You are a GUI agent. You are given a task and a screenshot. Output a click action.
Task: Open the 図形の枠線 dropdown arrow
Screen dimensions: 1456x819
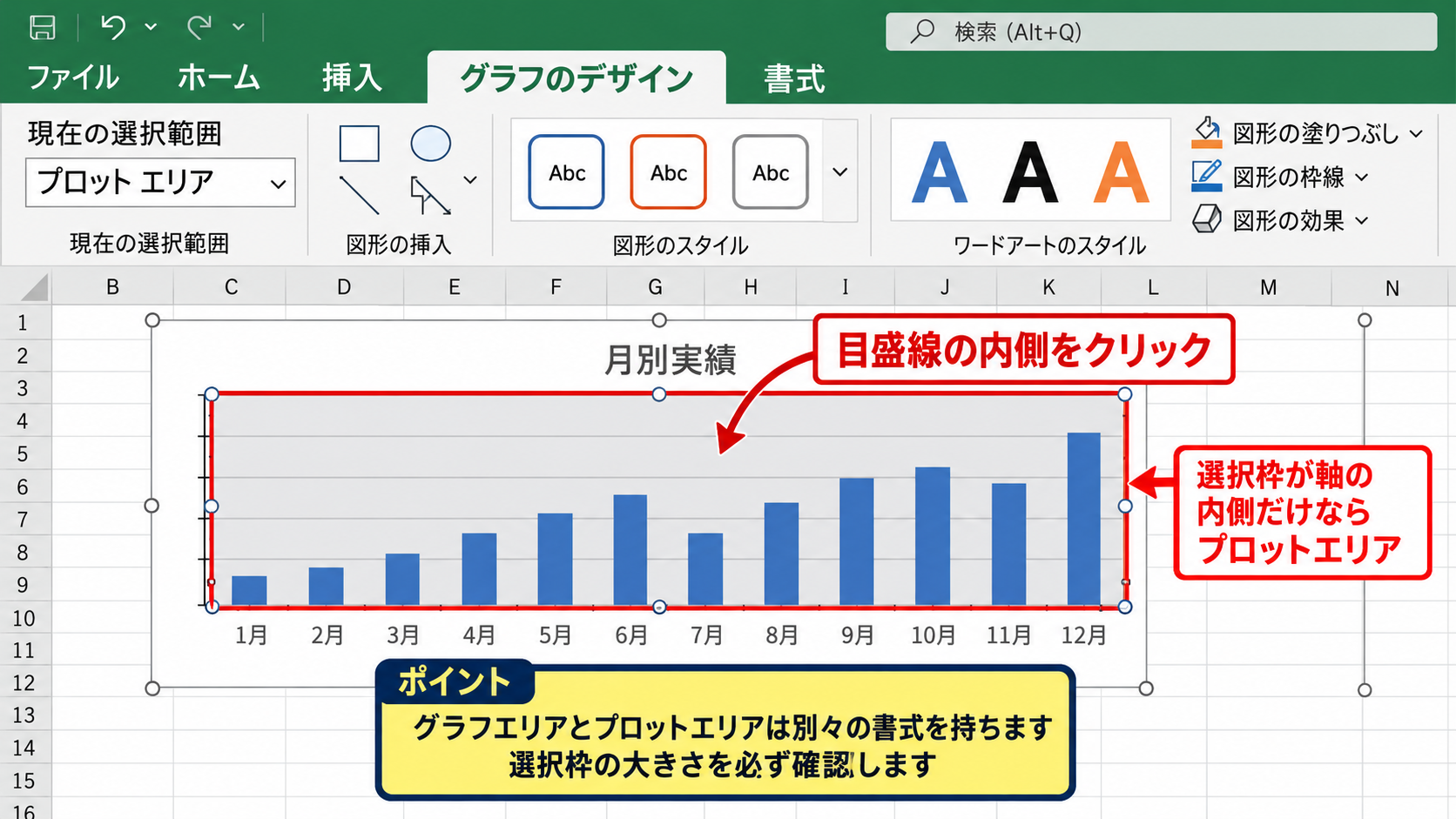[1362, 178]
